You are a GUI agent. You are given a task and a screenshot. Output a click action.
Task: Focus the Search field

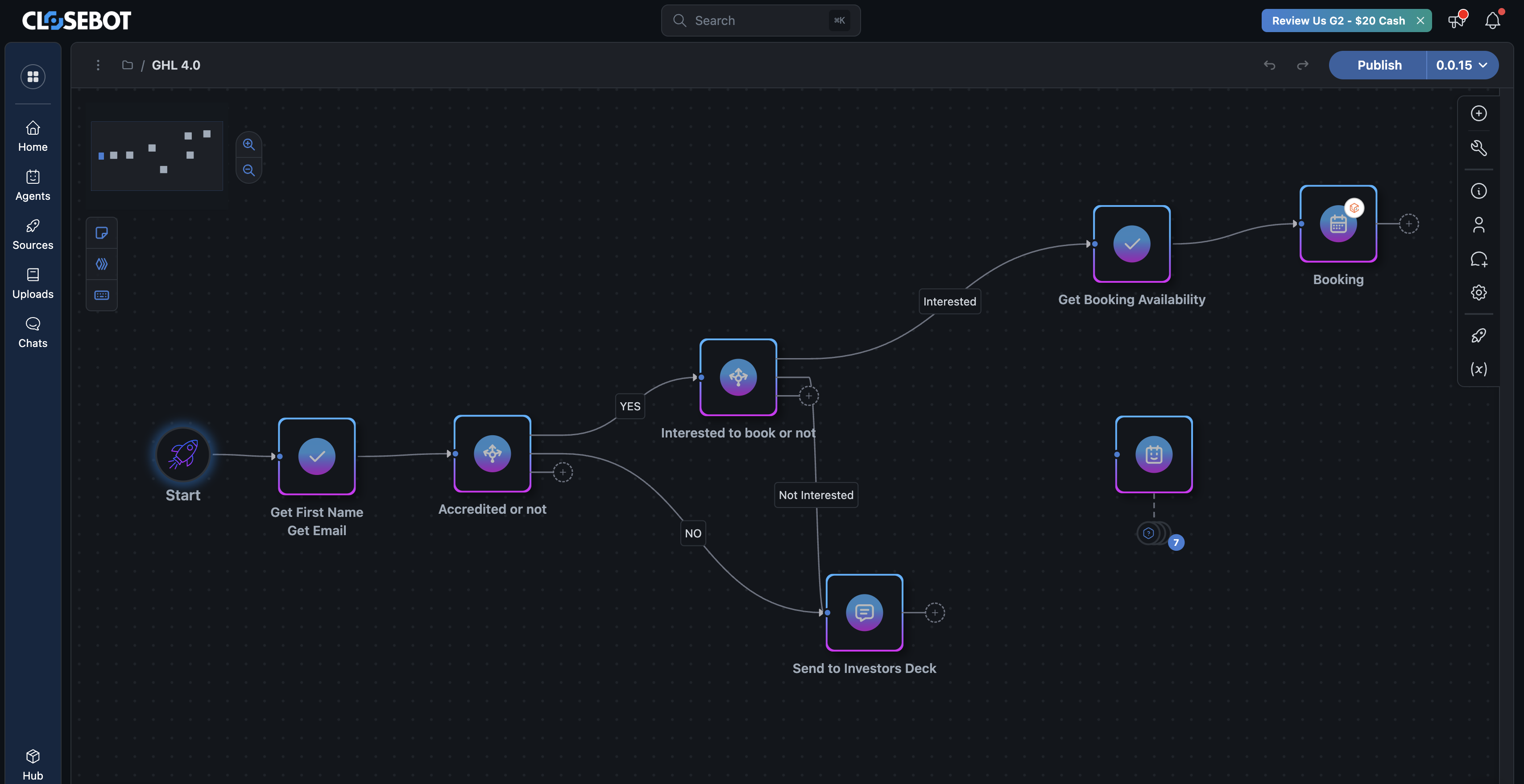(x=761, y=21)
